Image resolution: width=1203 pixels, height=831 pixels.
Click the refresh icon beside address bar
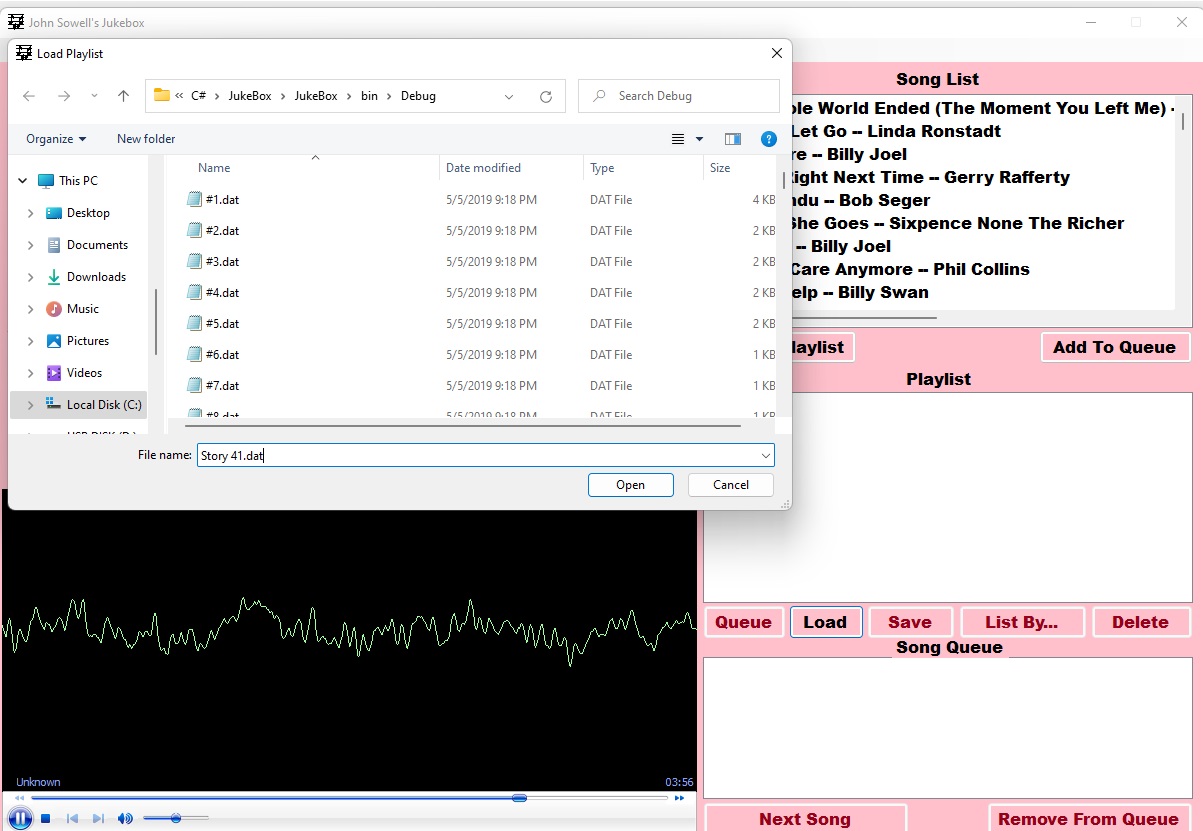click(x=545, y=97)
